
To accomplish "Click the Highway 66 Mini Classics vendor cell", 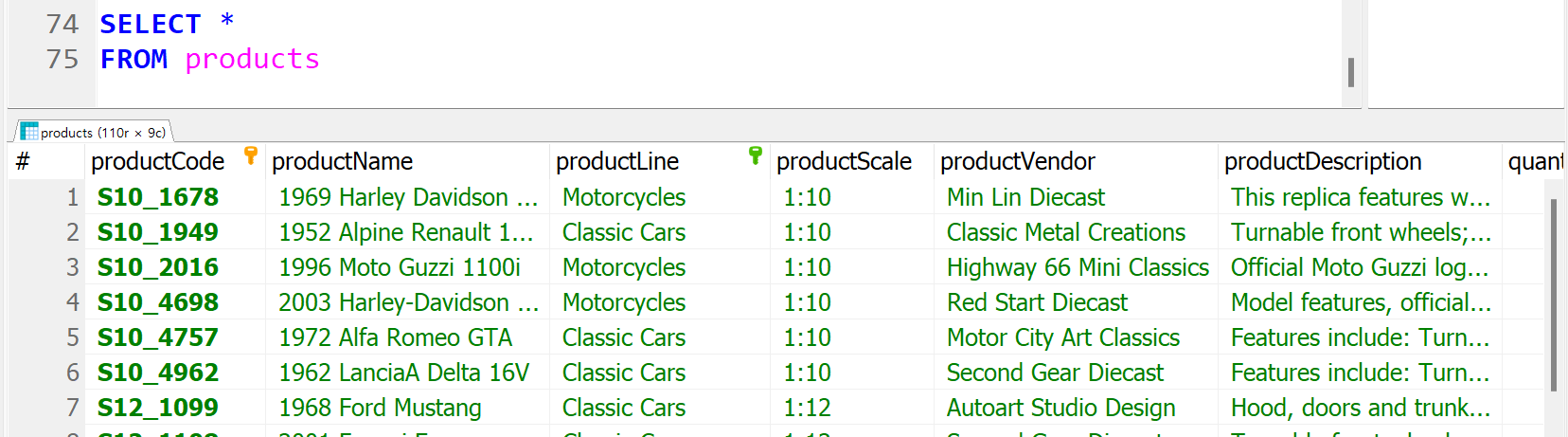I will 1076,267.
